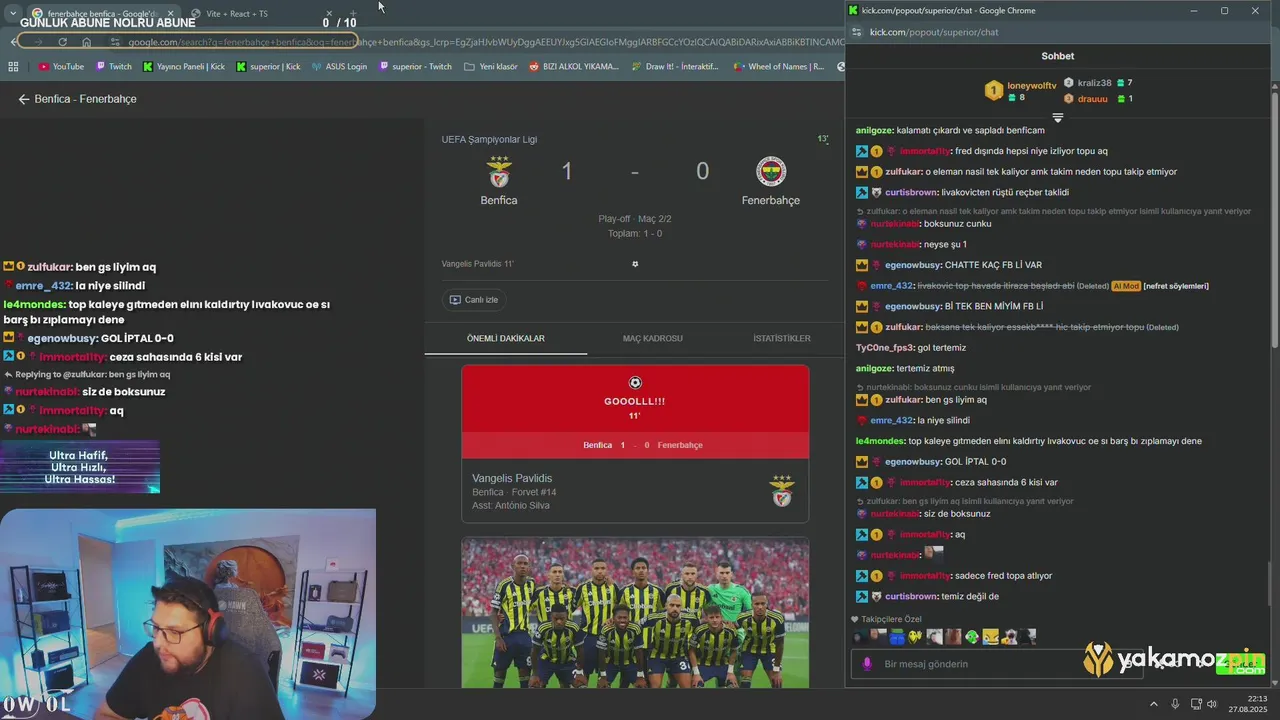Click the AI Mod badge on deleted message
Screen dimensions: 1280x720
1126,286
